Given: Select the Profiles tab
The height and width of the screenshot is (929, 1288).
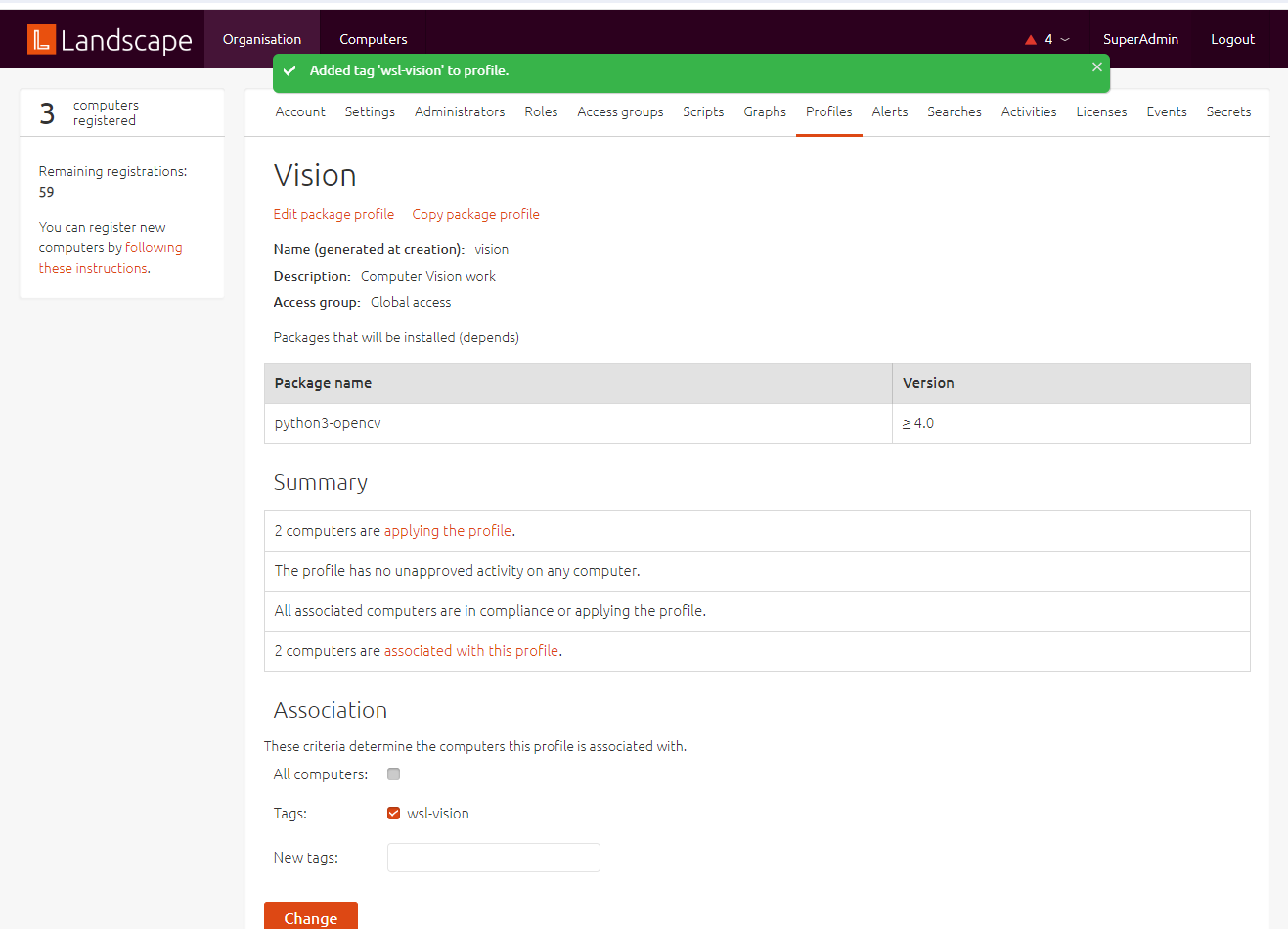Looking at the screenshot, I should coord(829,111).
